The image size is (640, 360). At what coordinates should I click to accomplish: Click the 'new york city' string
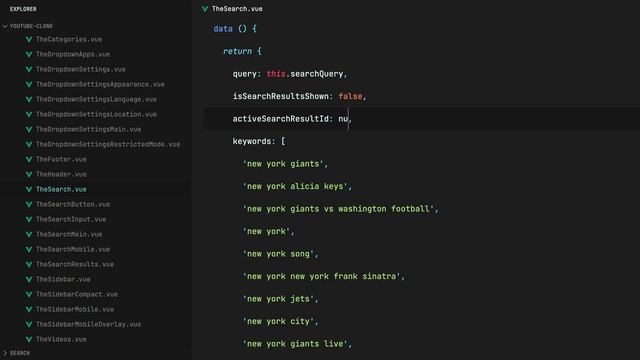tap(278, 322)
